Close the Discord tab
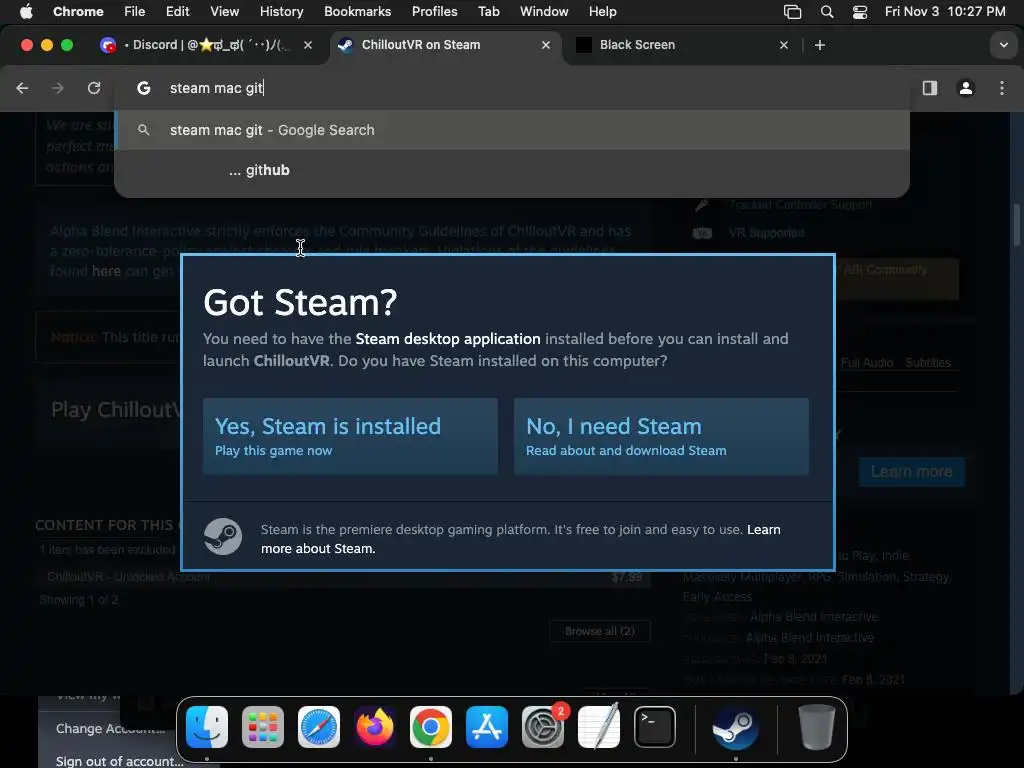The image size is (1024, 768). pos(308,45)
